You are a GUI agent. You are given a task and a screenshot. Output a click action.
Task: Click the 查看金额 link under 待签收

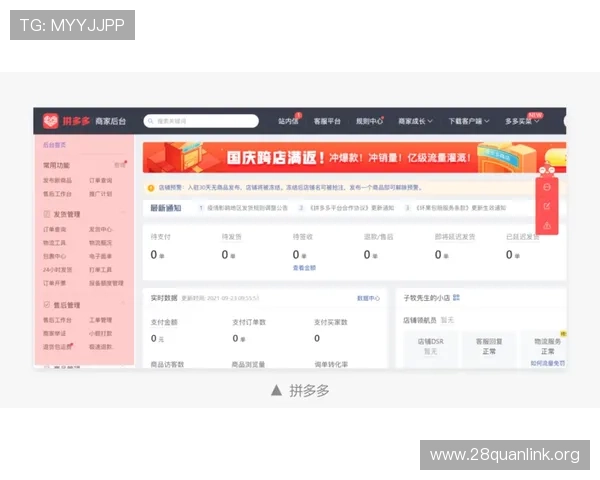click(x=304, y=268)
